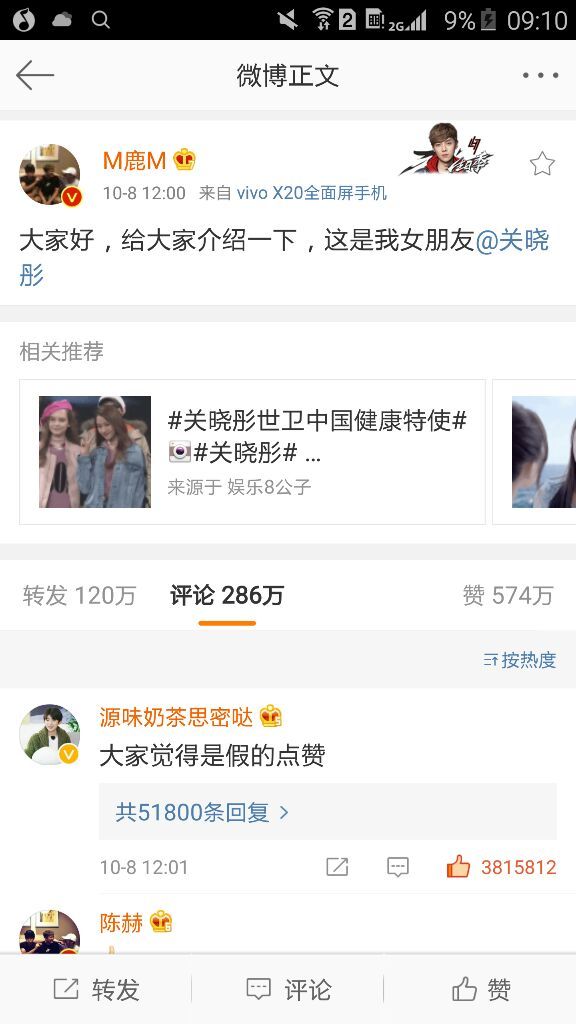Open the vivo X20全面屏手机 source link

pyautogui.click(x=312, y=193)
